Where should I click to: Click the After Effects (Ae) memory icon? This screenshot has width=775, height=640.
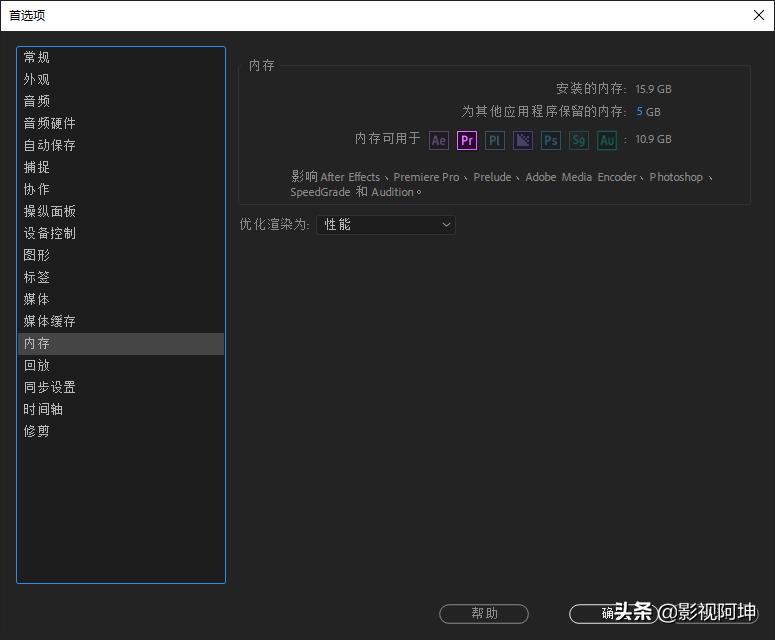(438, 140)
